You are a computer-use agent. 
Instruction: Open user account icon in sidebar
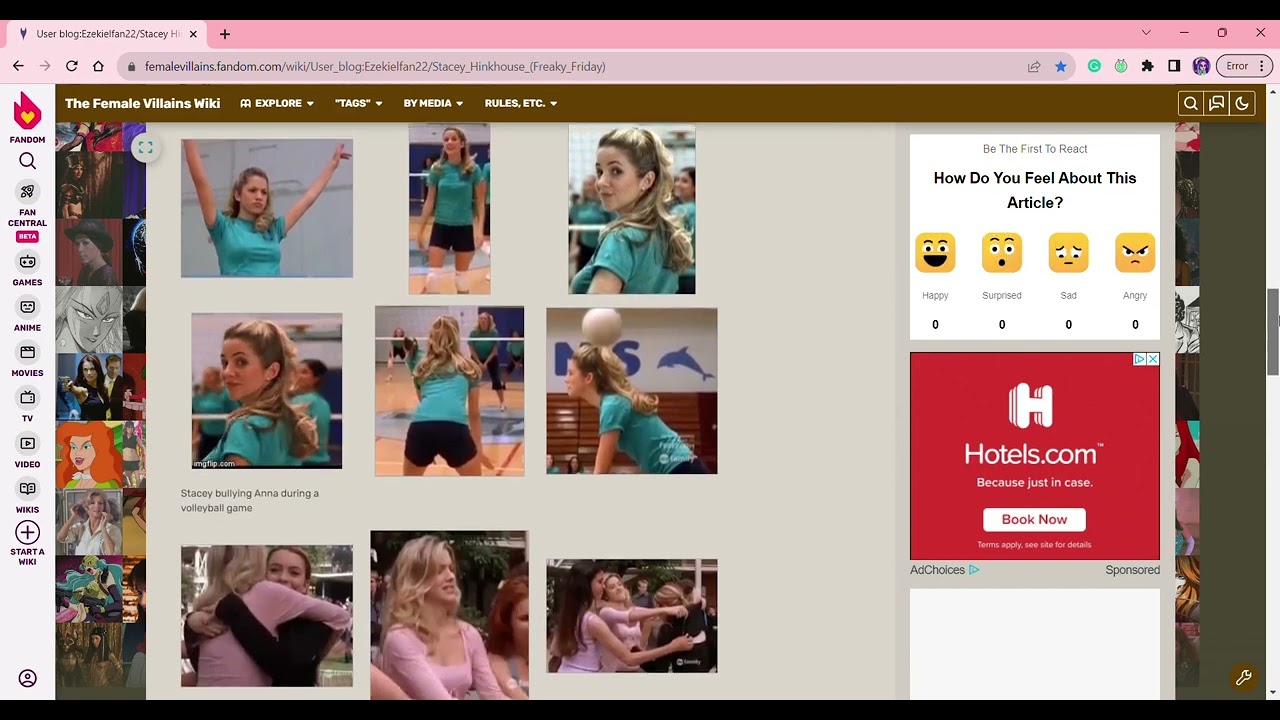27,679
